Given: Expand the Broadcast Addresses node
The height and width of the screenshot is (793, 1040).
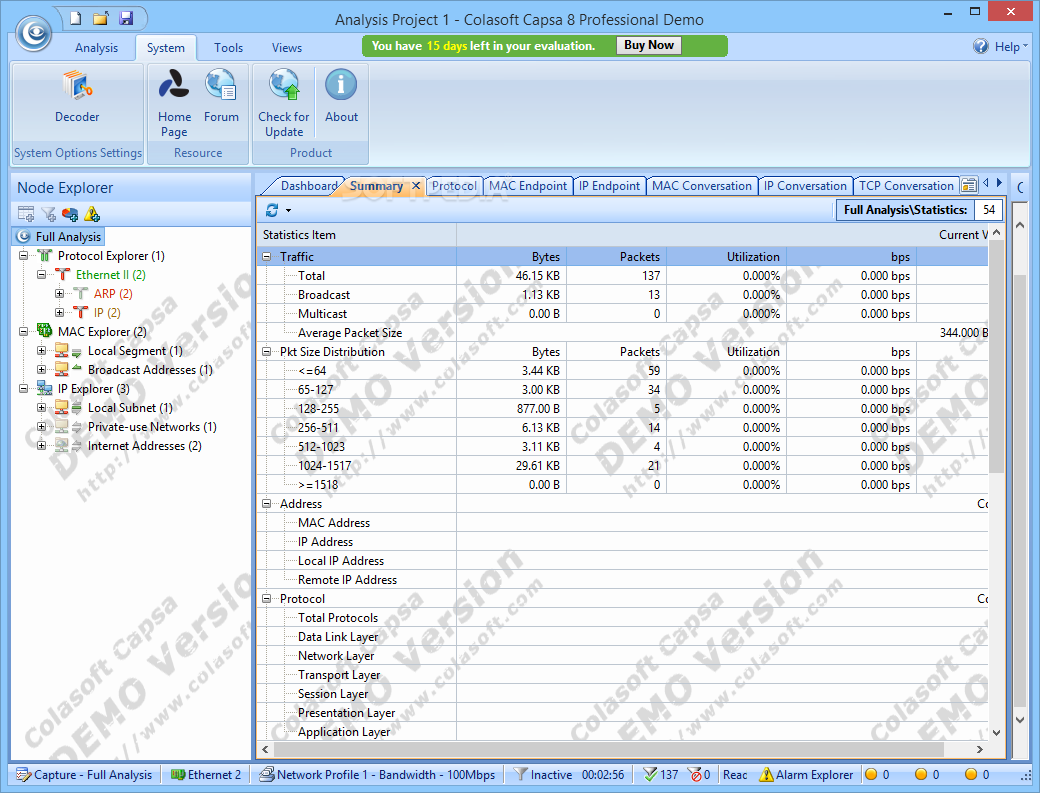Looking at the screenshot, I should [41, 369].
